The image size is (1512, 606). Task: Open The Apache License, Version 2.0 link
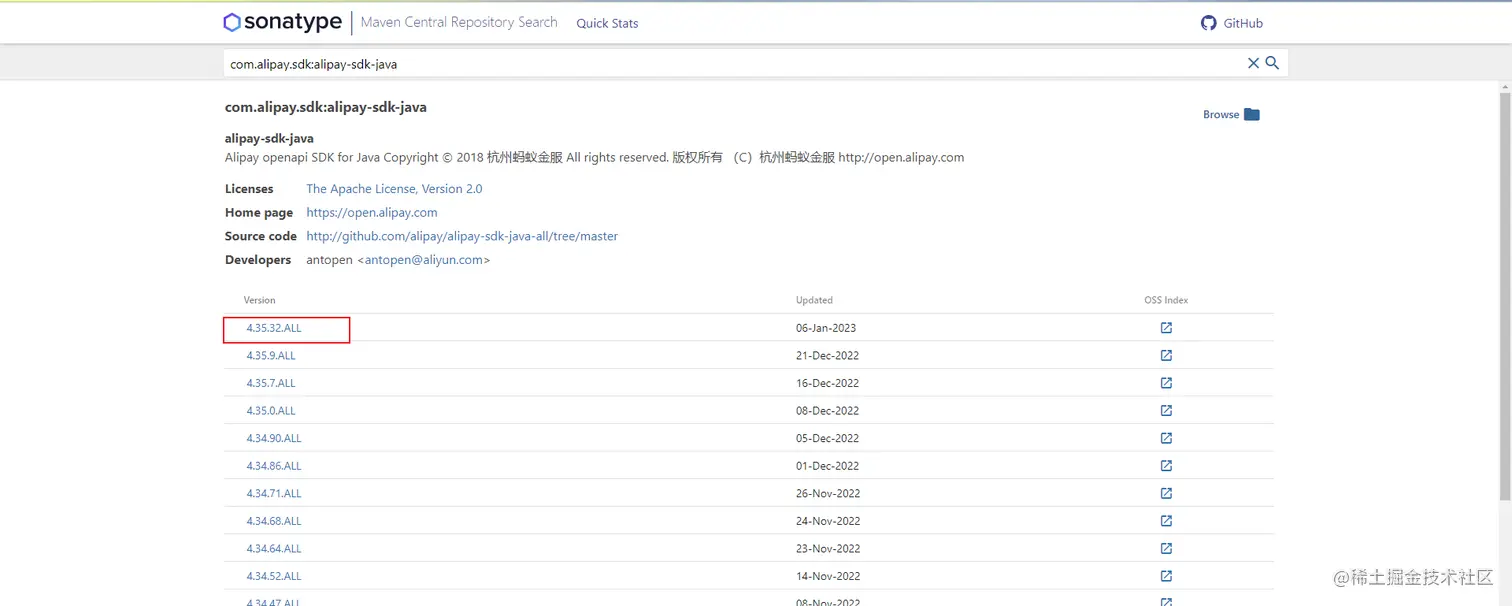point(394,189)
